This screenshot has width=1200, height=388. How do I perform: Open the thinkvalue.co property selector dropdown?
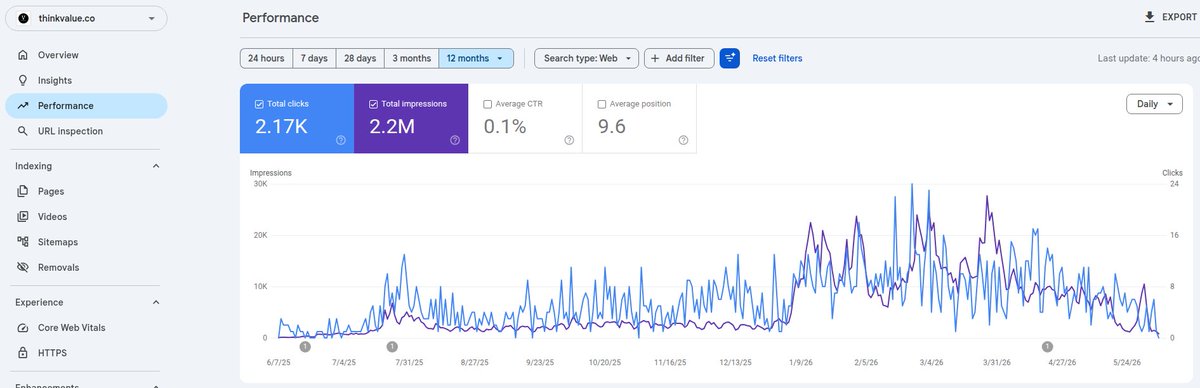point(86,18)
